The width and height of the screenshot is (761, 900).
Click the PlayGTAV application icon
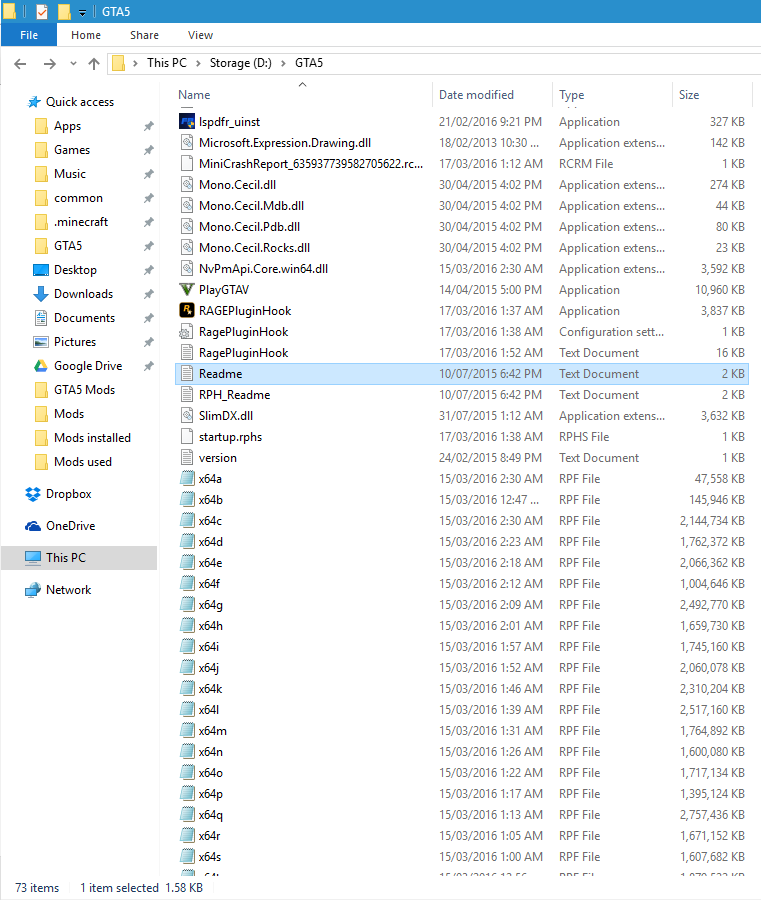coord(187,290)
